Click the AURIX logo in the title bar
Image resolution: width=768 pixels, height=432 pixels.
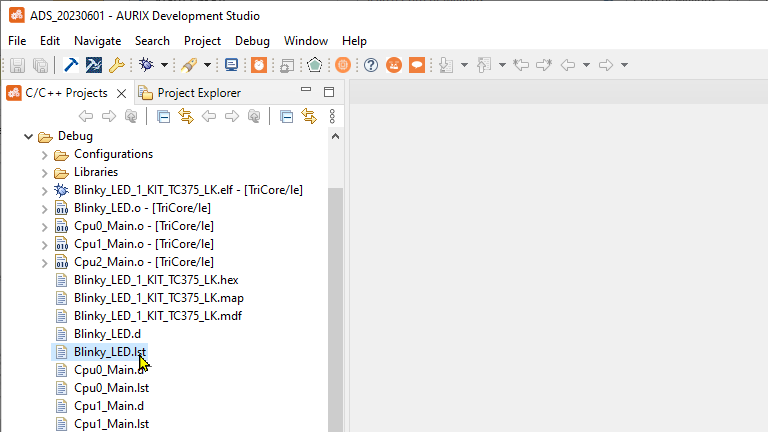(17, 15)
